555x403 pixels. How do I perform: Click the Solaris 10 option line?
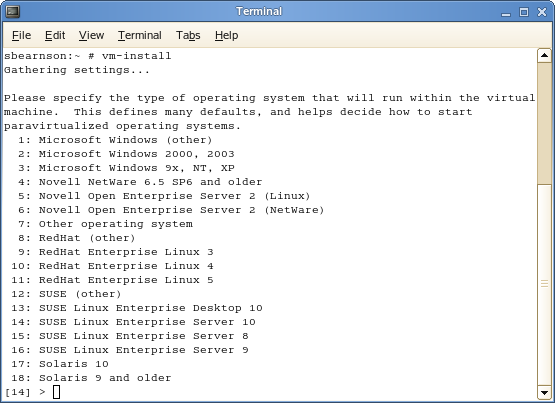(60, 364)
